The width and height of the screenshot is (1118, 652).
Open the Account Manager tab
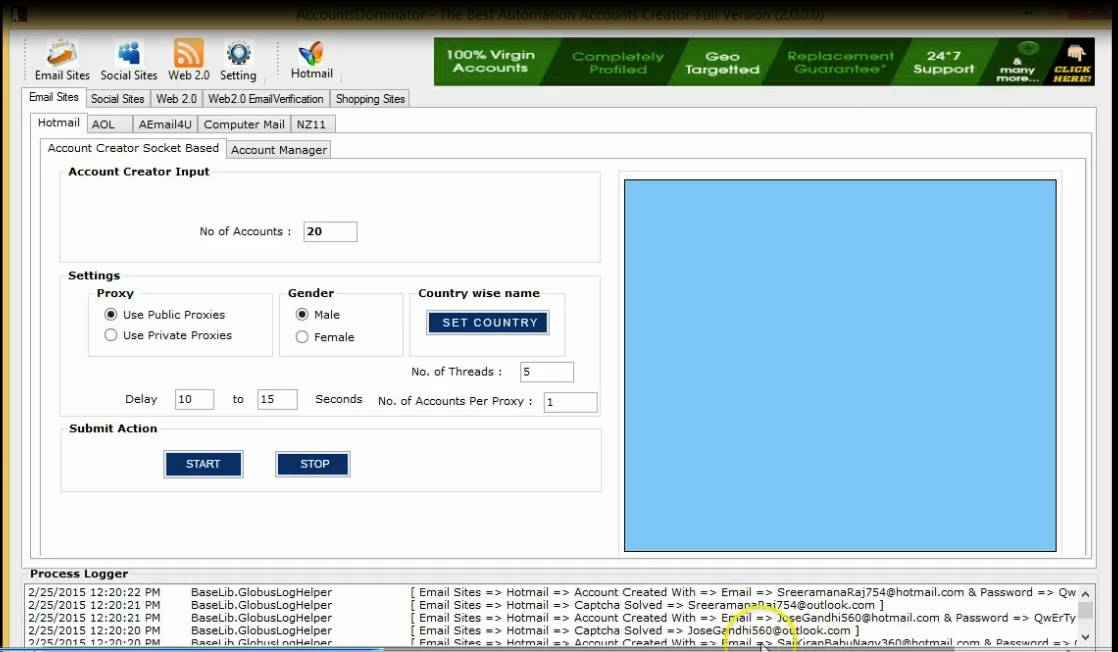click(x=279, y=150)
